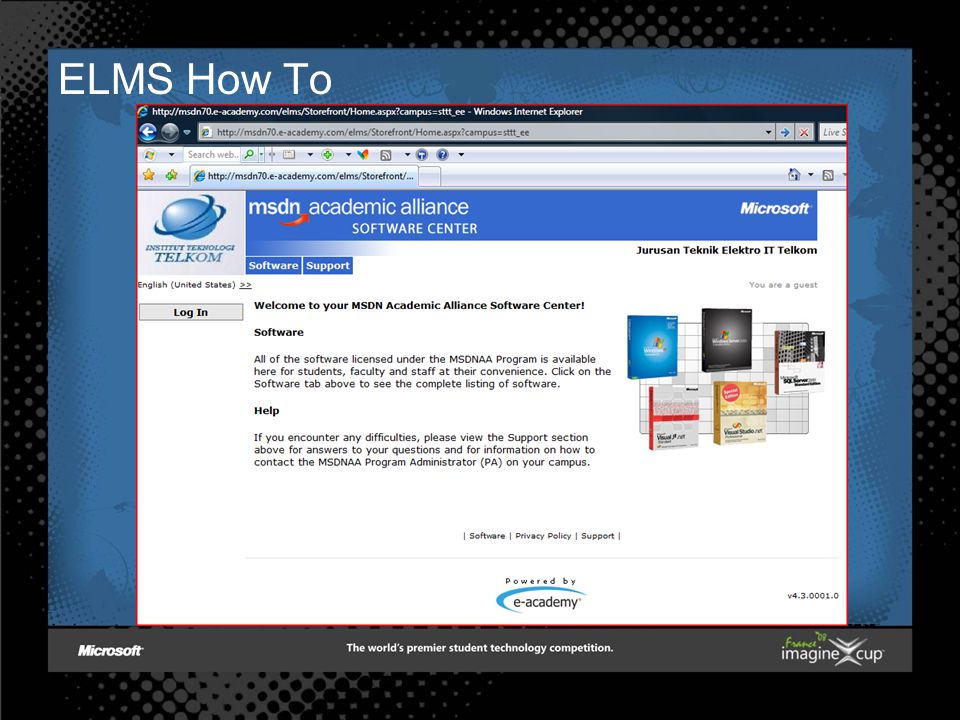Open dropdown beside the magnifier search icon
The height and width of the screenshot is (720, 960).
click(261, 155)
